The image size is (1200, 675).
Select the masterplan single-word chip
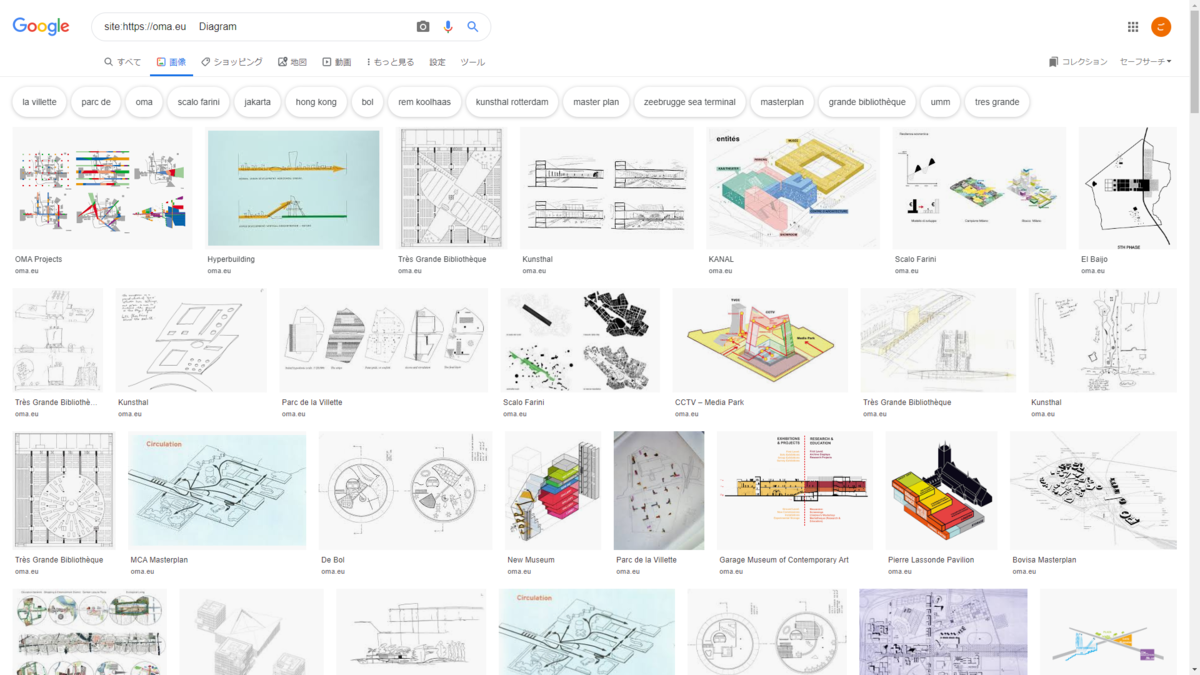782,102
